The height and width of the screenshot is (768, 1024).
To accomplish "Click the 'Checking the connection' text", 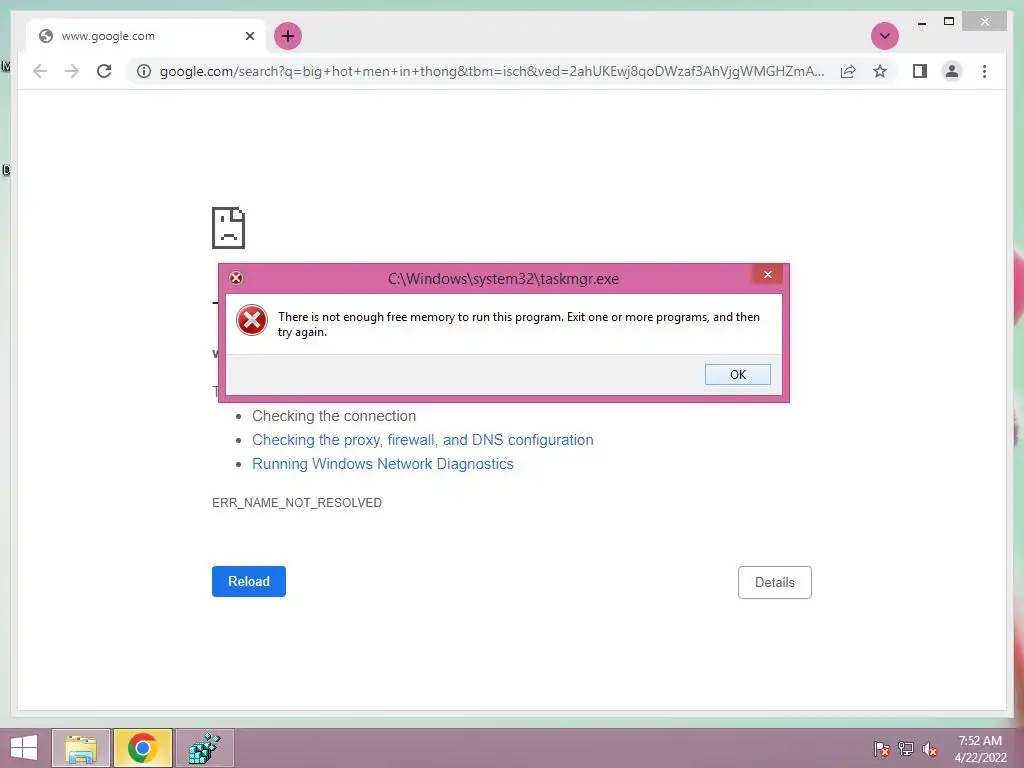I will click(334, 416).
